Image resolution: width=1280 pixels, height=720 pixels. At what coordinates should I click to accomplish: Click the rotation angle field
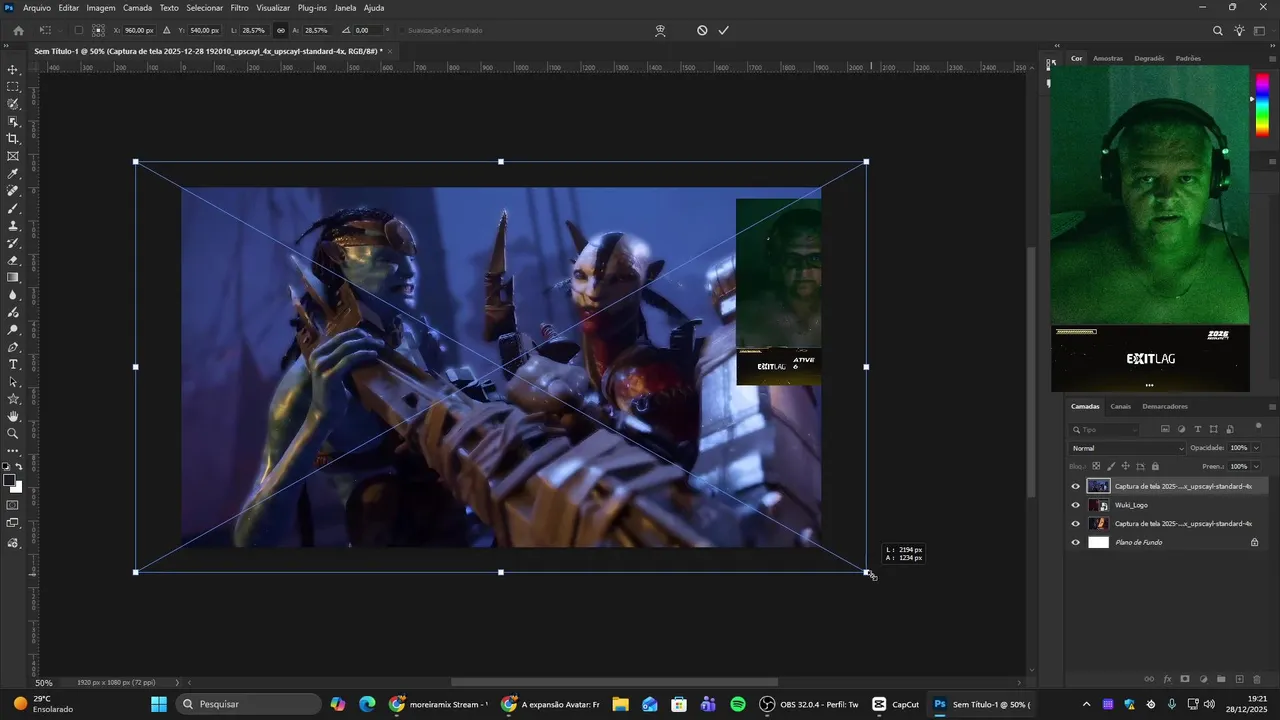coord(369,30)
